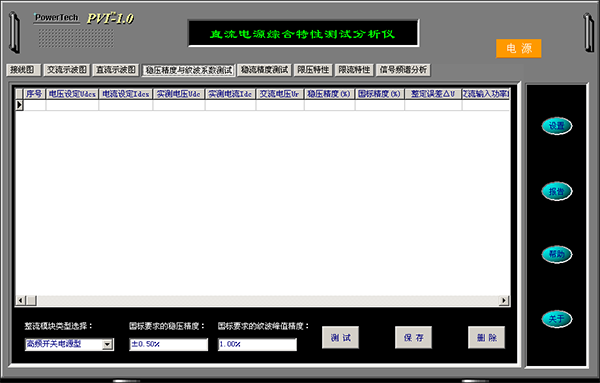Click the scrollbar right arrow
This screenshot has width=600, height=383.
click(504, 301)
